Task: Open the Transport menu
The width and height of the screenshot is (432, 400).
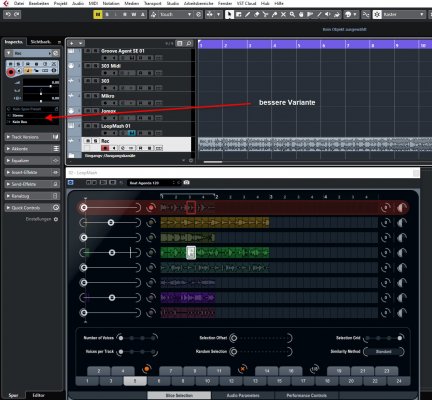Action: (152, 3)
